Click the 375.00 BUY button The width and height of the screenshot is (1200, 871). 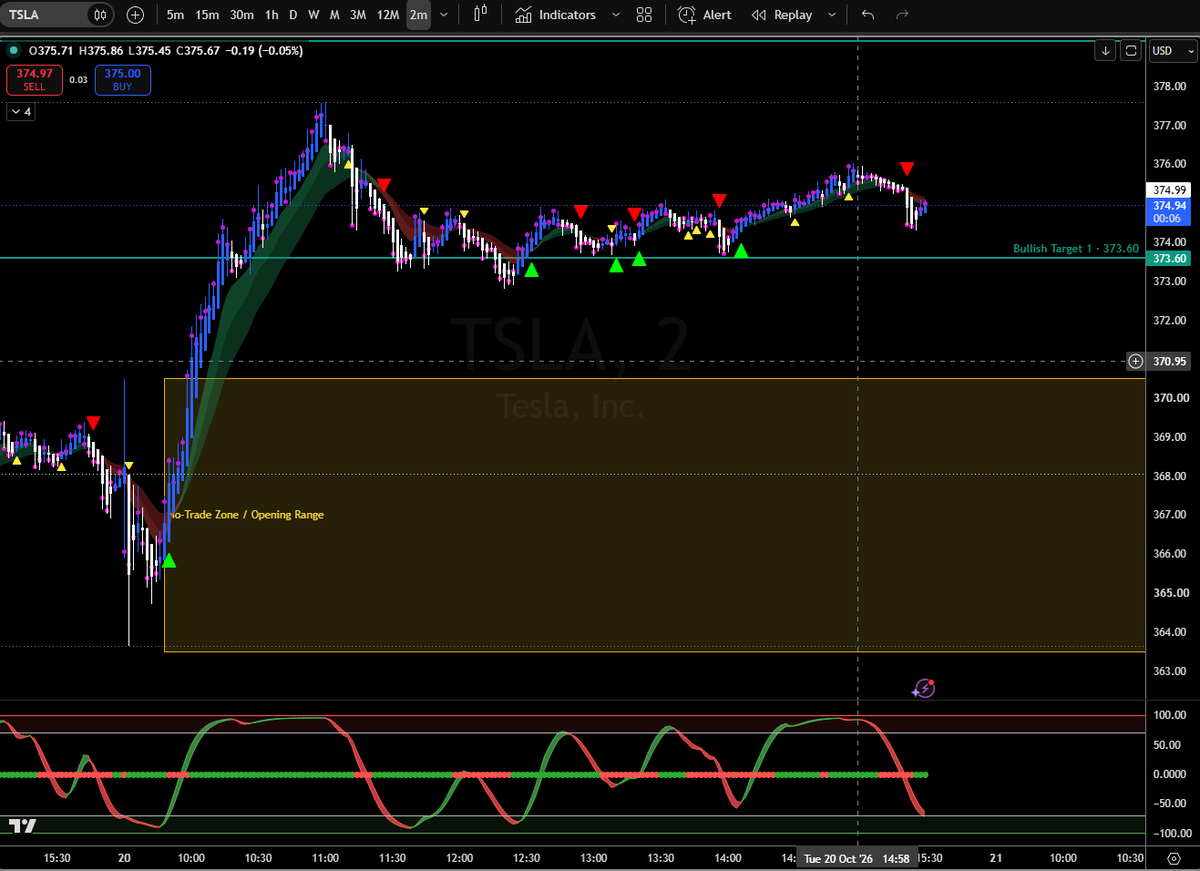(123, 80)
